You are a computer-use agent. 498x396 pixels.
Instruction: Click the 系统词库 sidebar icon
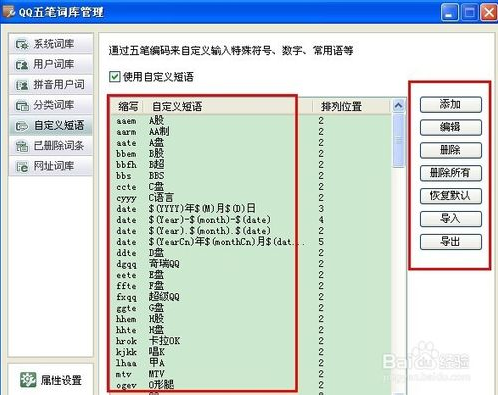22,44
